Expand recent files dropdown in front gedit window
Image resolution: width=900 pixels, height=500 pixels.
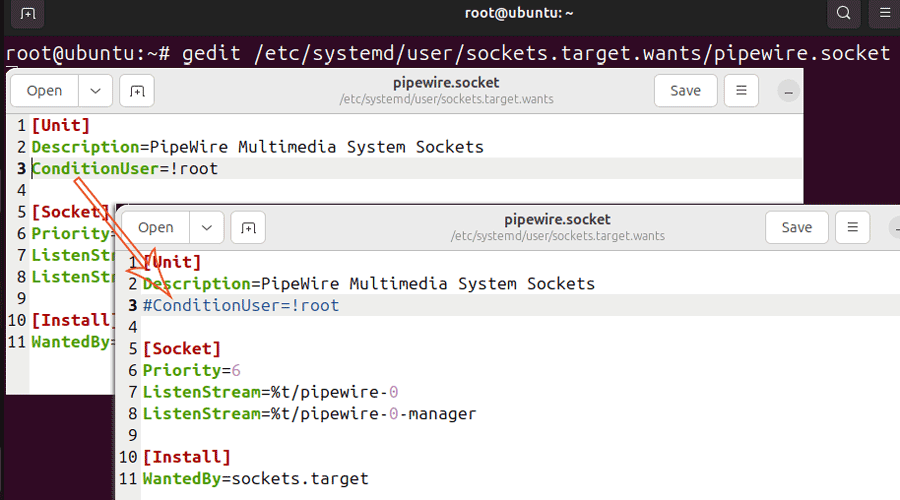point(207,227)
